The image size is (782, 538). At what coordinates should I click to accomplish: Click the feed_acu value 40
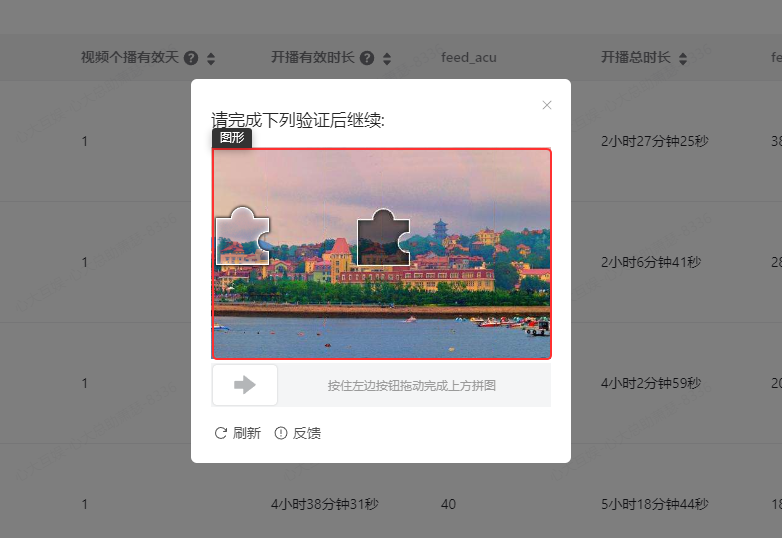(448, 505)
